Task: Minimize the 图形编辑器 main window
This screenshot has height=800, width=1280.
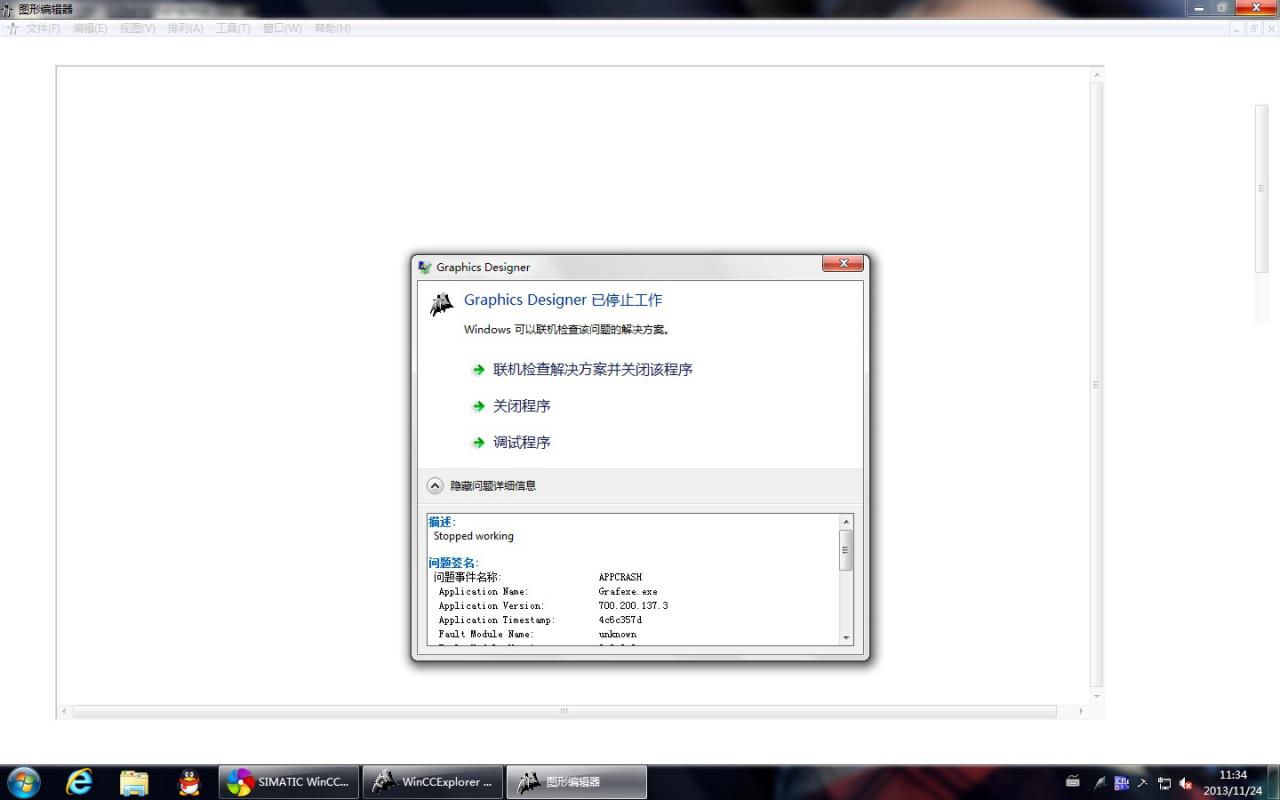Action: click(x=1199, y=8)
